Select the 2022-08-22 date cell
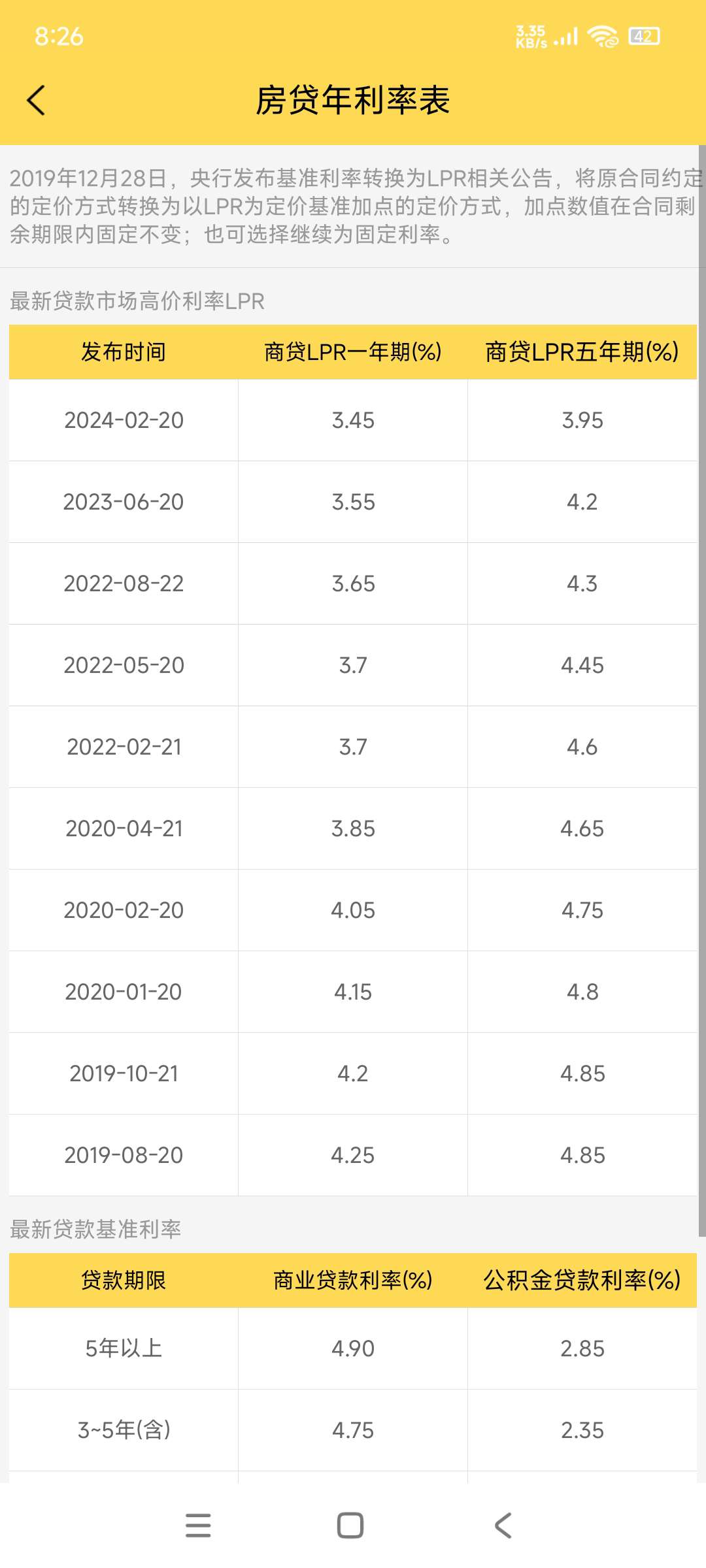Screen dimensions: 706x1568 (x=124, y=583)
